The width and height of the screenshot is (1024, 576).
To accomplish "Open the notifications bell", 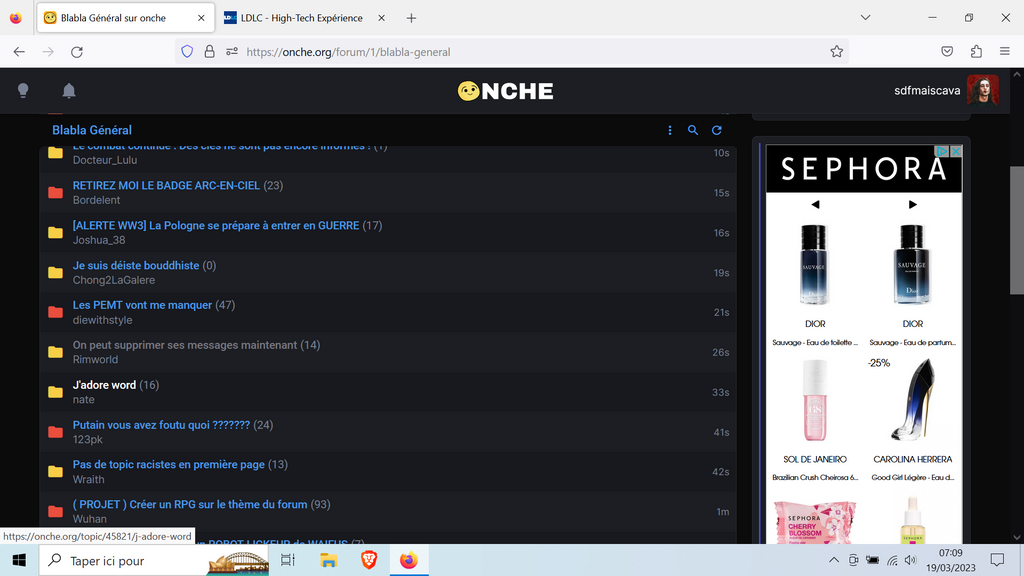I will 69,91.
